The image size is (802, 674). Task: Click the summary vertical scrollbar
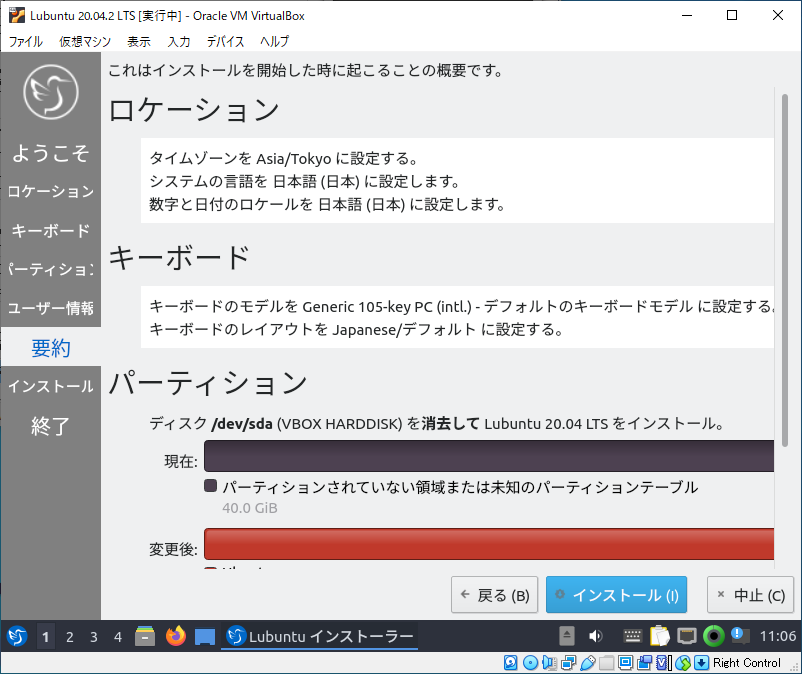(785, 269)
